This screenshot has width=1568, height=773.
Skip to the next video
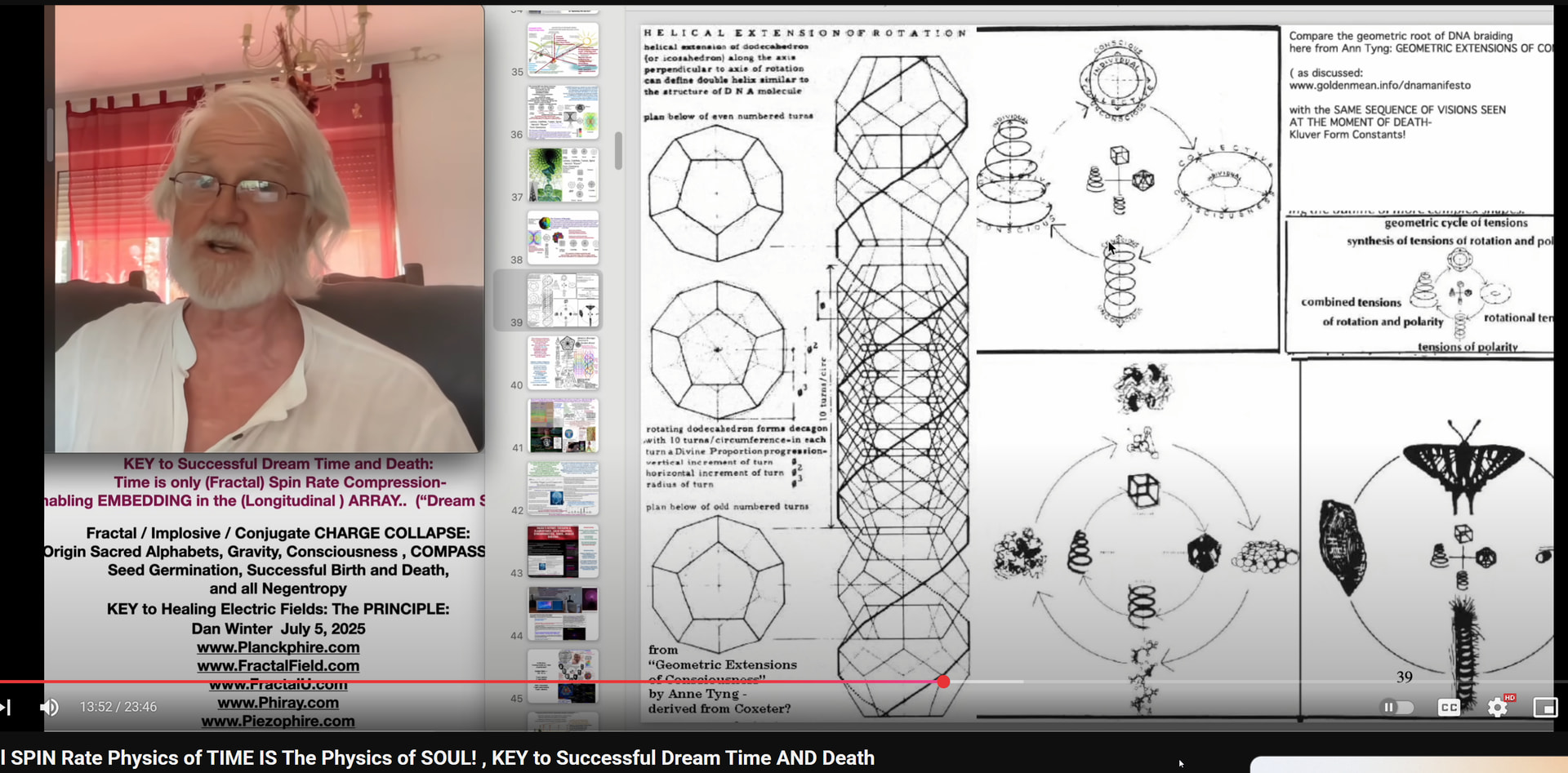pos(7,707)
